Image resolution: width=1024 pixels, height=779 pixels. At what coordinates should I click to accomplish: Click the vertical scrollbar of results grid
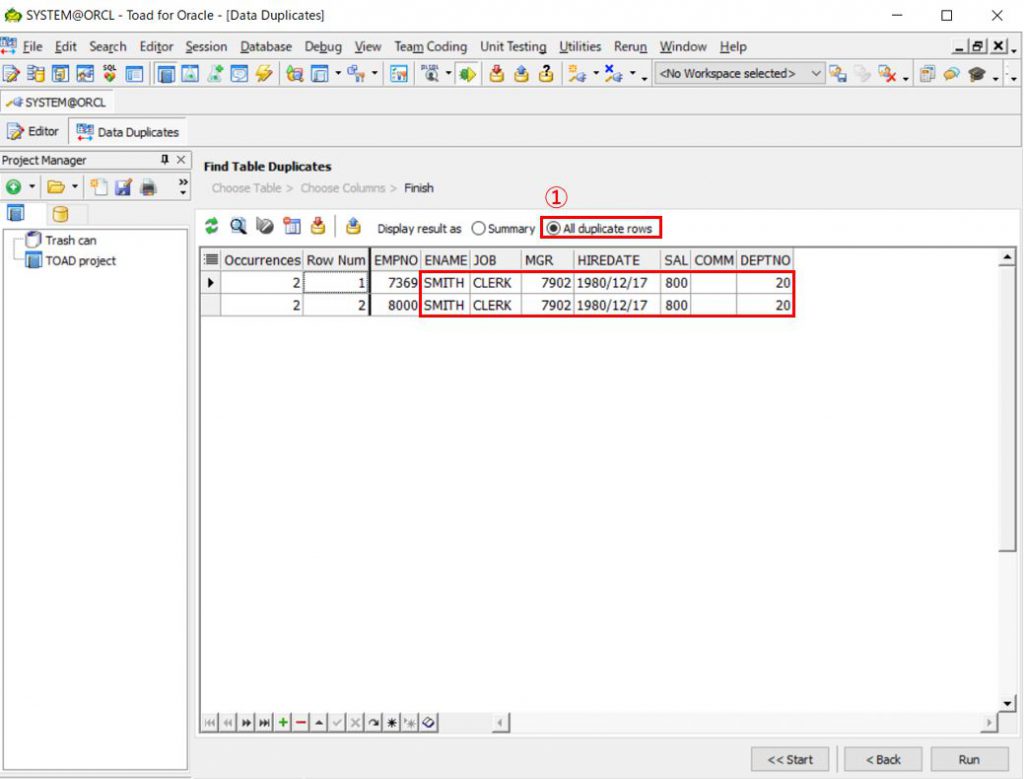point(1007,408)
